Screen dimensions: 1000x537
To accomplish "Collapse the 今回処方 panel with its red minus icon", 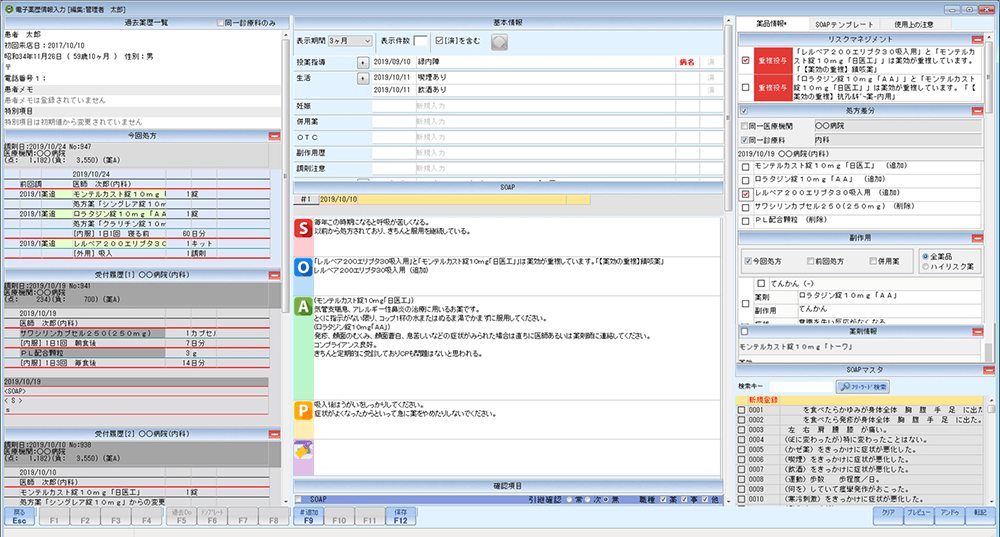I will [274, 135].
